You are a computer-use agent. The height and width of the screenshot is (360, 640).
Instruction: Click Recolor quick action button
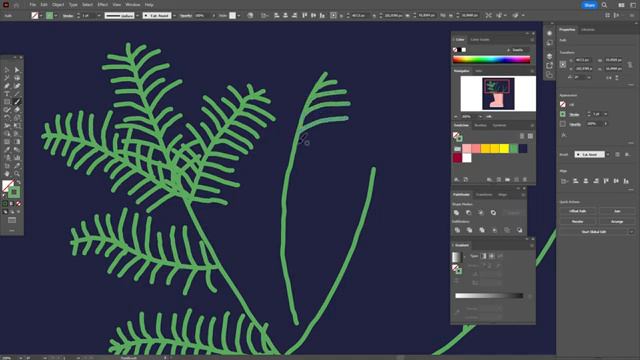[578, 221]
